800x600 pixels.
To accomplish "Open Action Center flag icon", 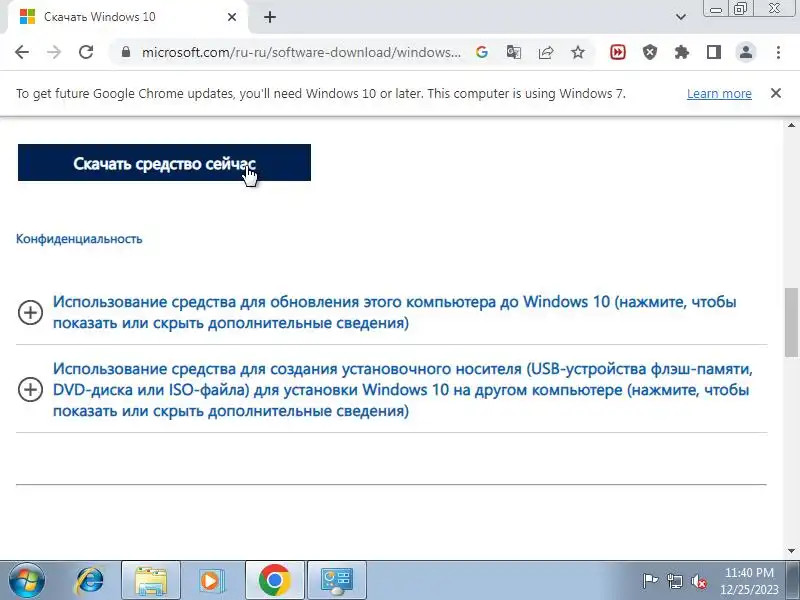I will (x=649, y=581).
